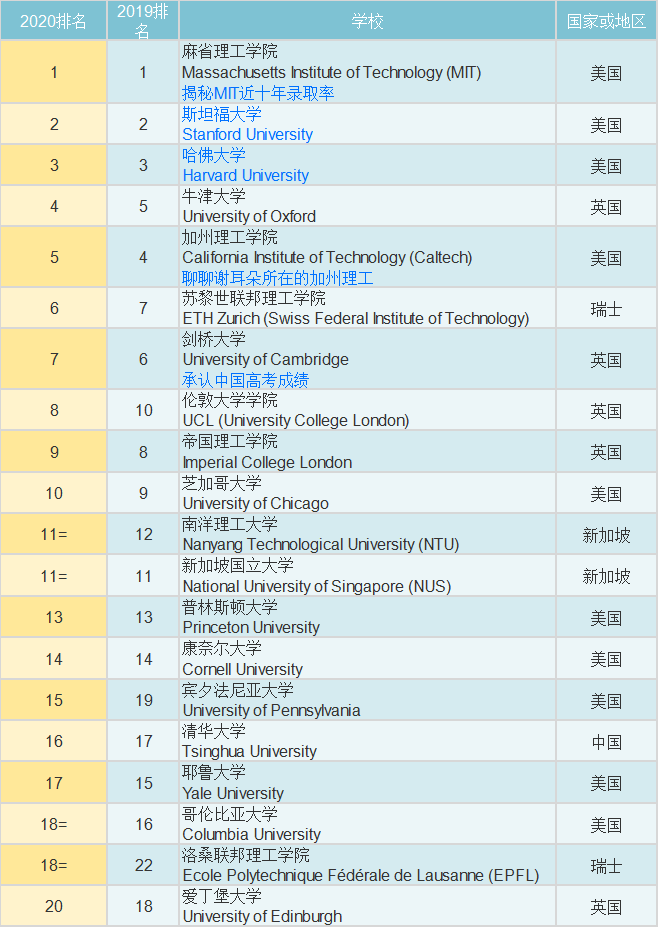This screenshot has height=927, width=658.
Task: Click the 中国 cell in Tsinghua row
Action: coord(606,742)
